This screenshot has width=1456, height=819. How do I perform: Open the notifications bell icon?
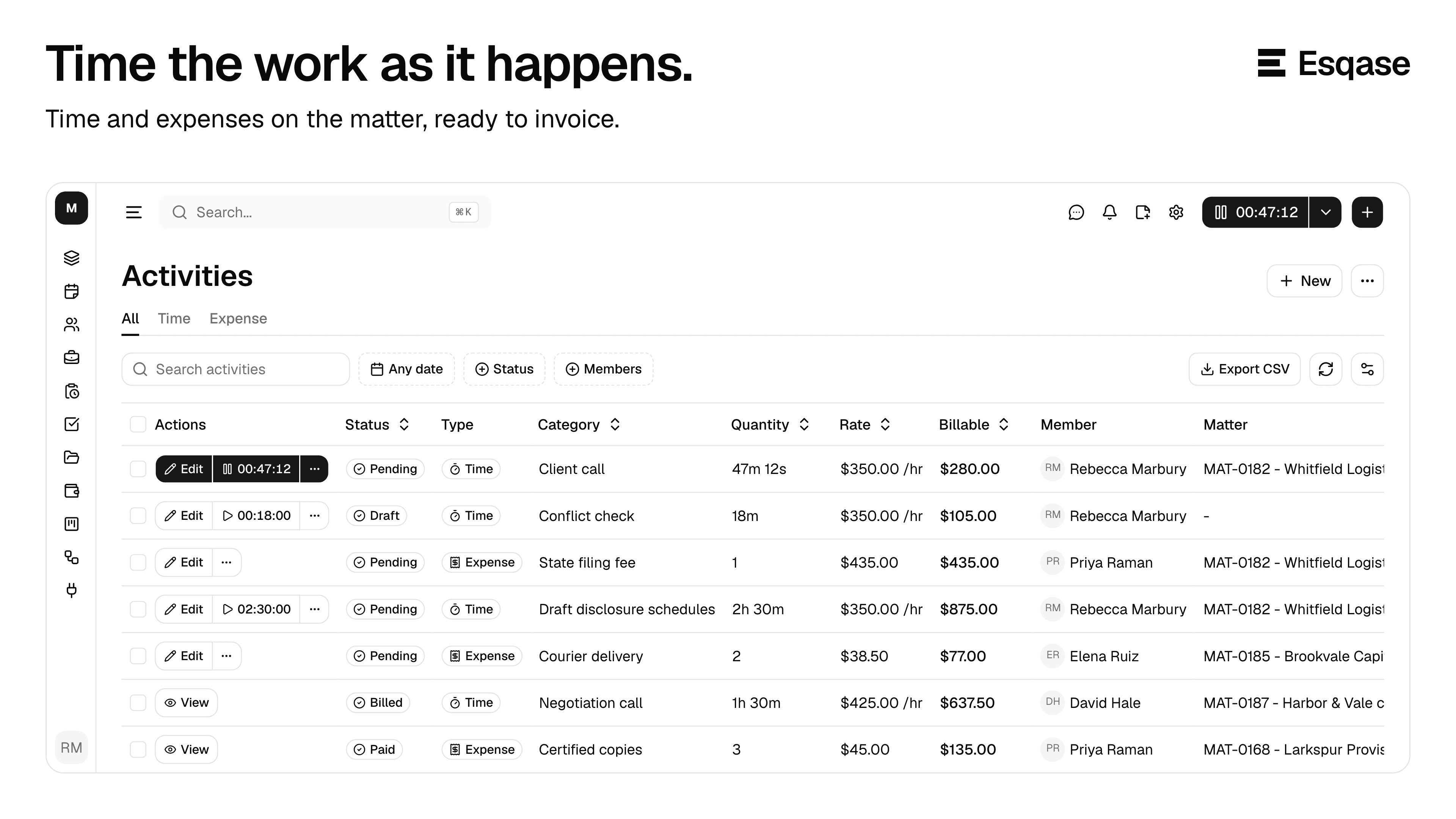point(1109,212)
